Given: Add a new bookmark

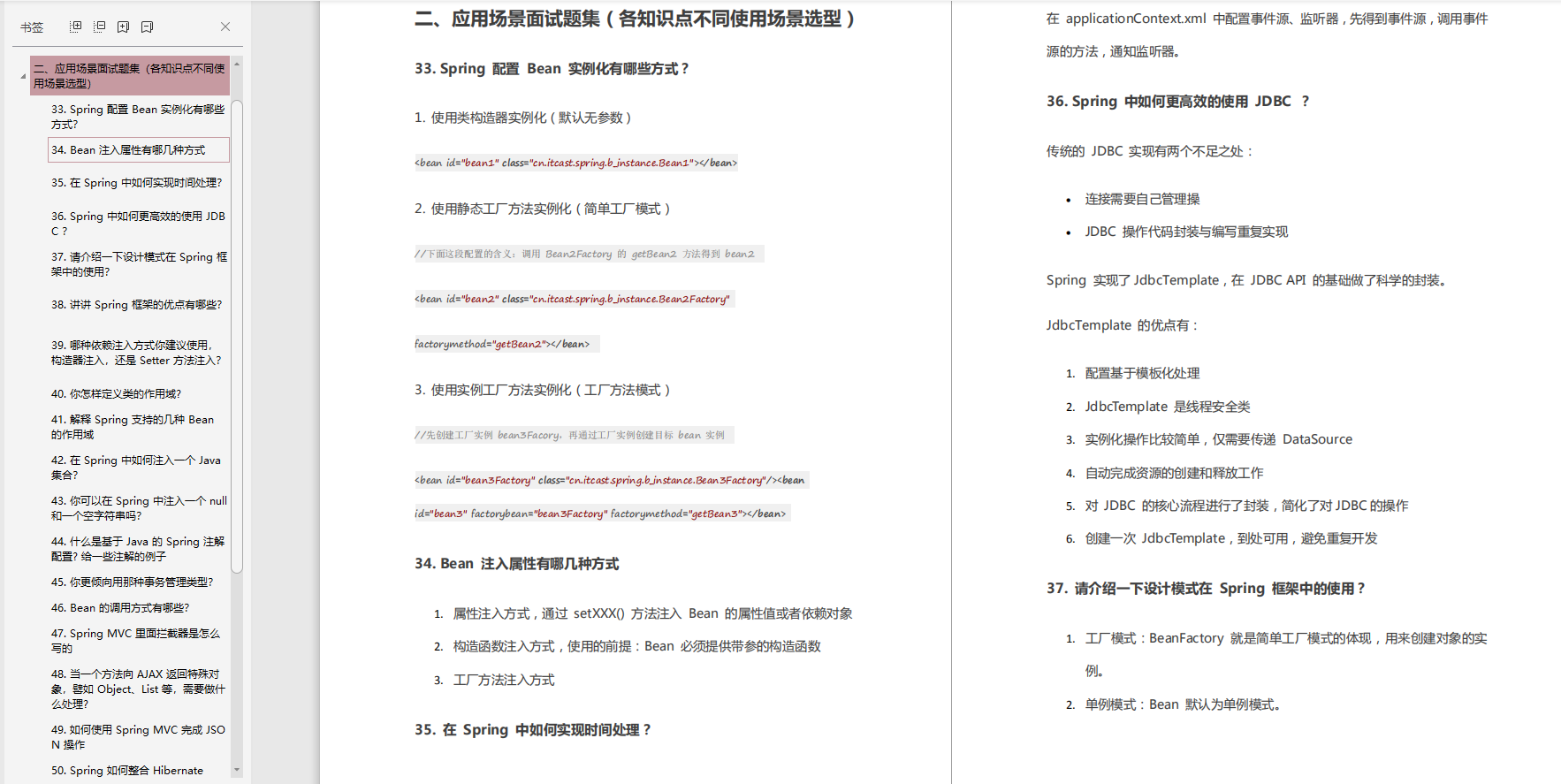Looking at the screenshot, I should tap(124, 27).
